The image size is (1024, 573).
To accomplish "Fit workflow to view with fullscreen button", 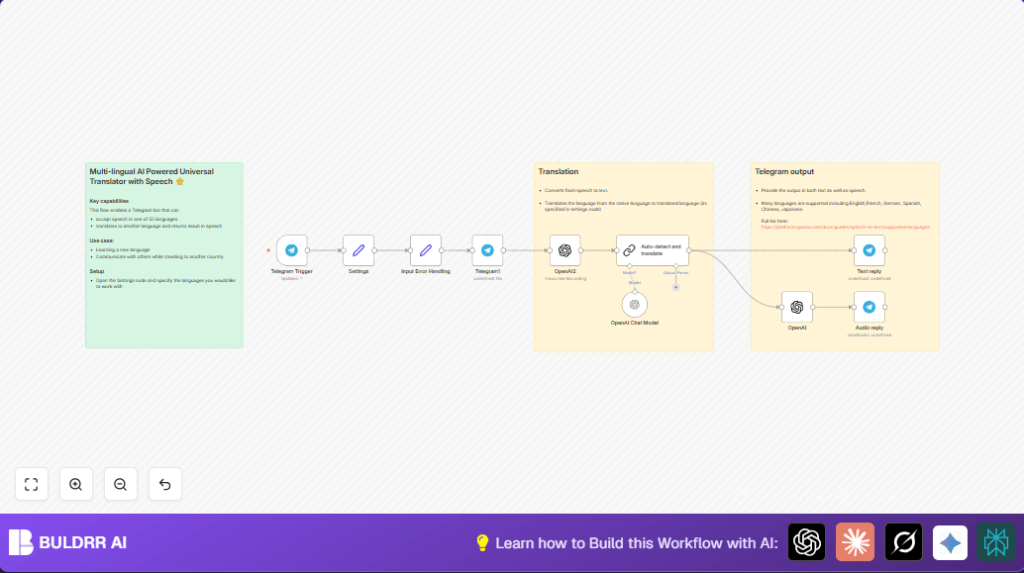I will 31,484.
